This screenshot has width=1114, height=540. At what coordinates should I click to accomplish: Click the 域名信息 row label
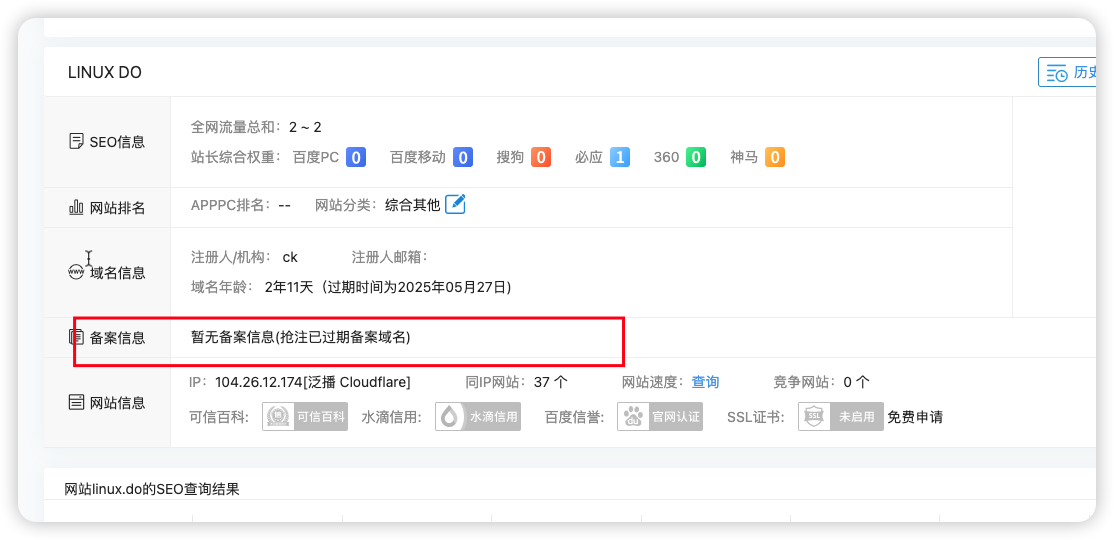click(117, 273)
